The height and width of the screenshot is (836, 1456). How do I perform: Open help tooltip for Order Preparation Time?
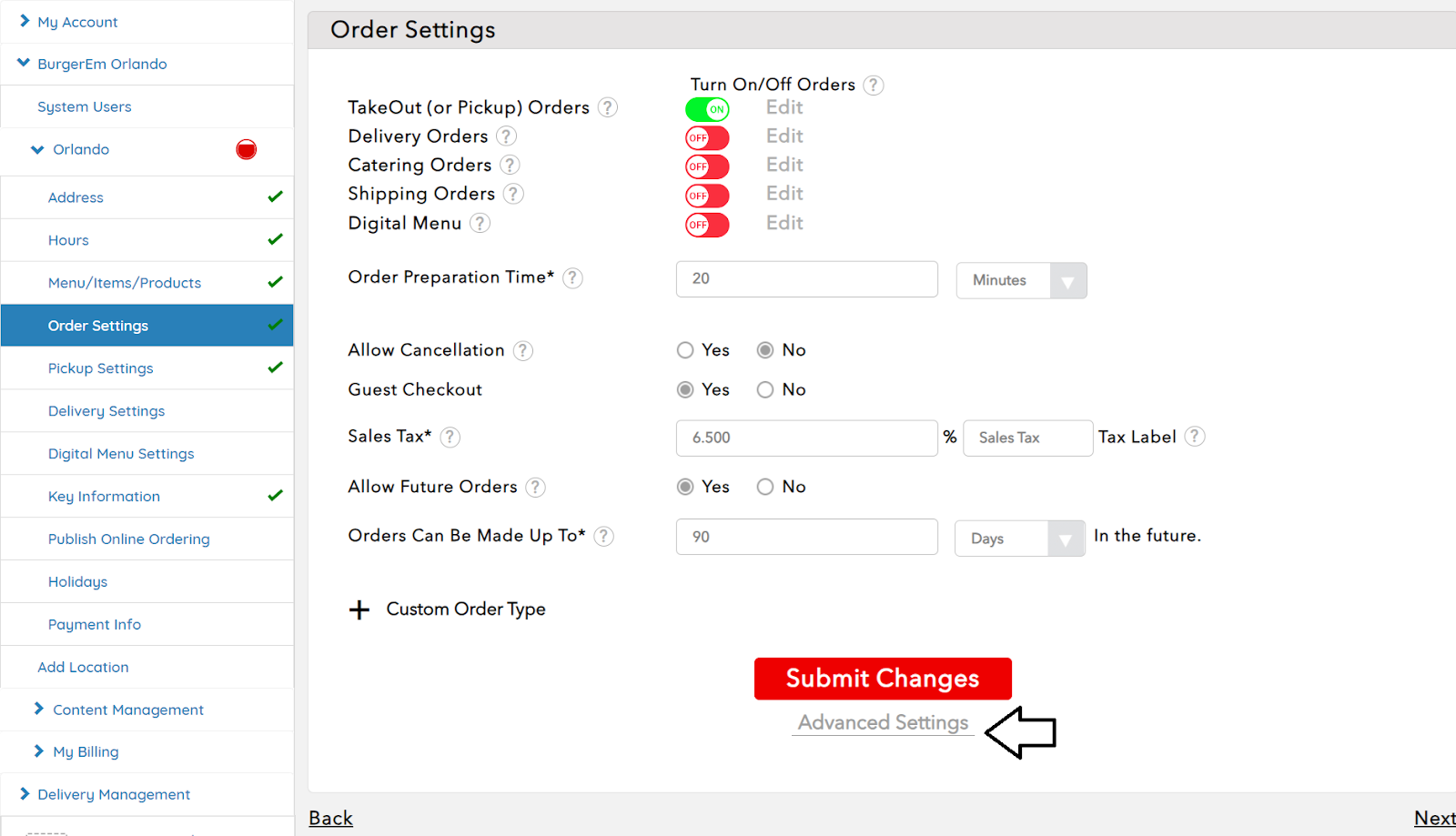(572, 278)
